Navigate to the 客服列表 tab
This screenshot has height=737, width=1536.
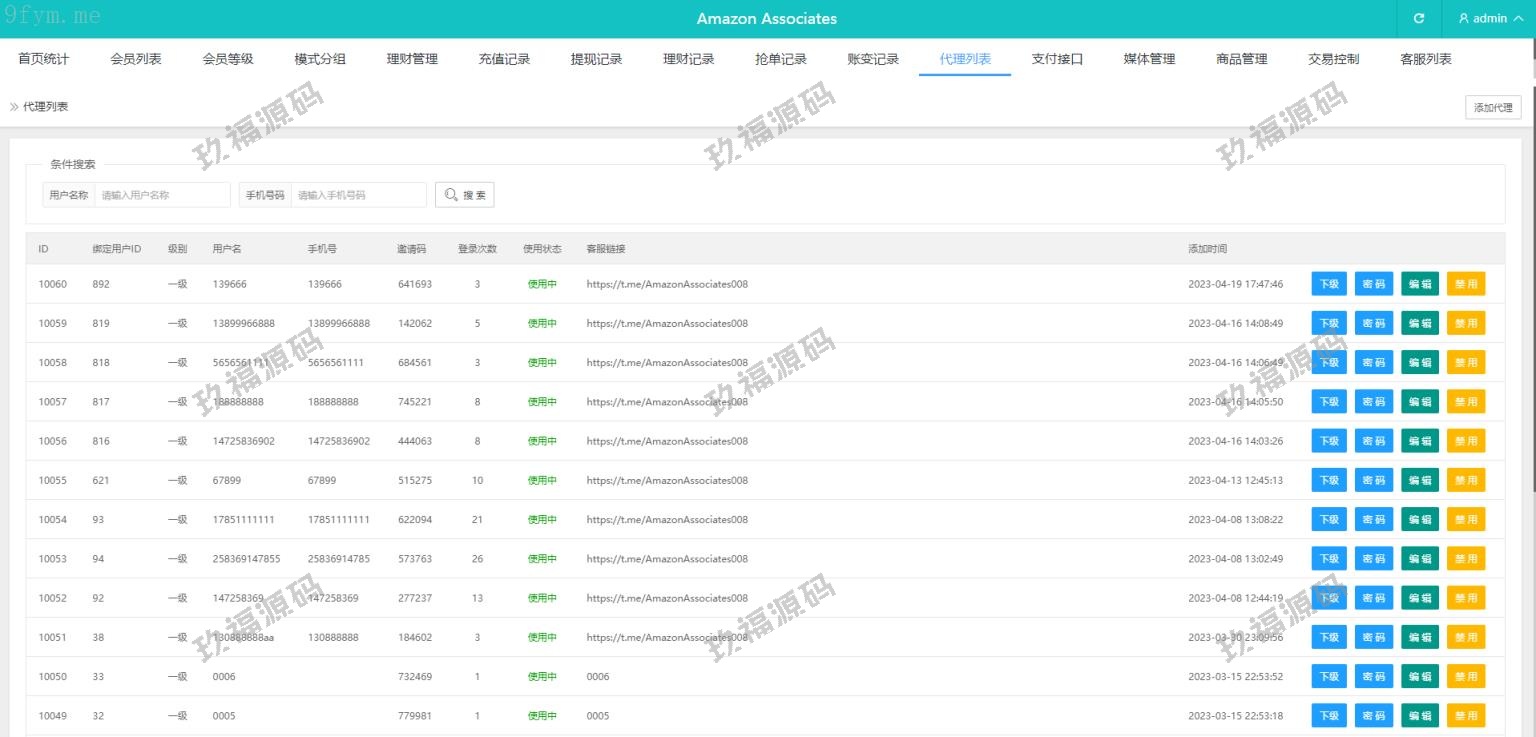[1425, 59]
